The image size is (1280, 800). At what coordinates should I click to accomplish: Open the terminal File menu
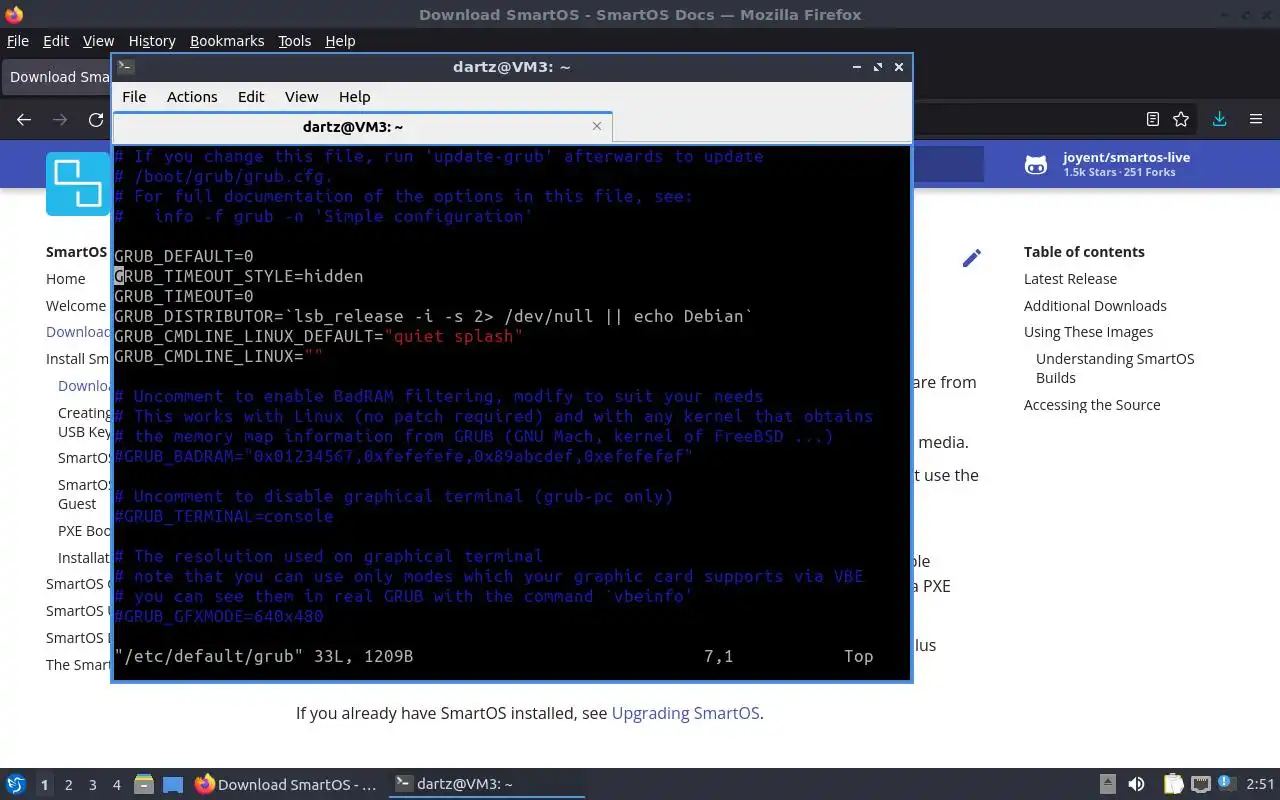(134, 97)
